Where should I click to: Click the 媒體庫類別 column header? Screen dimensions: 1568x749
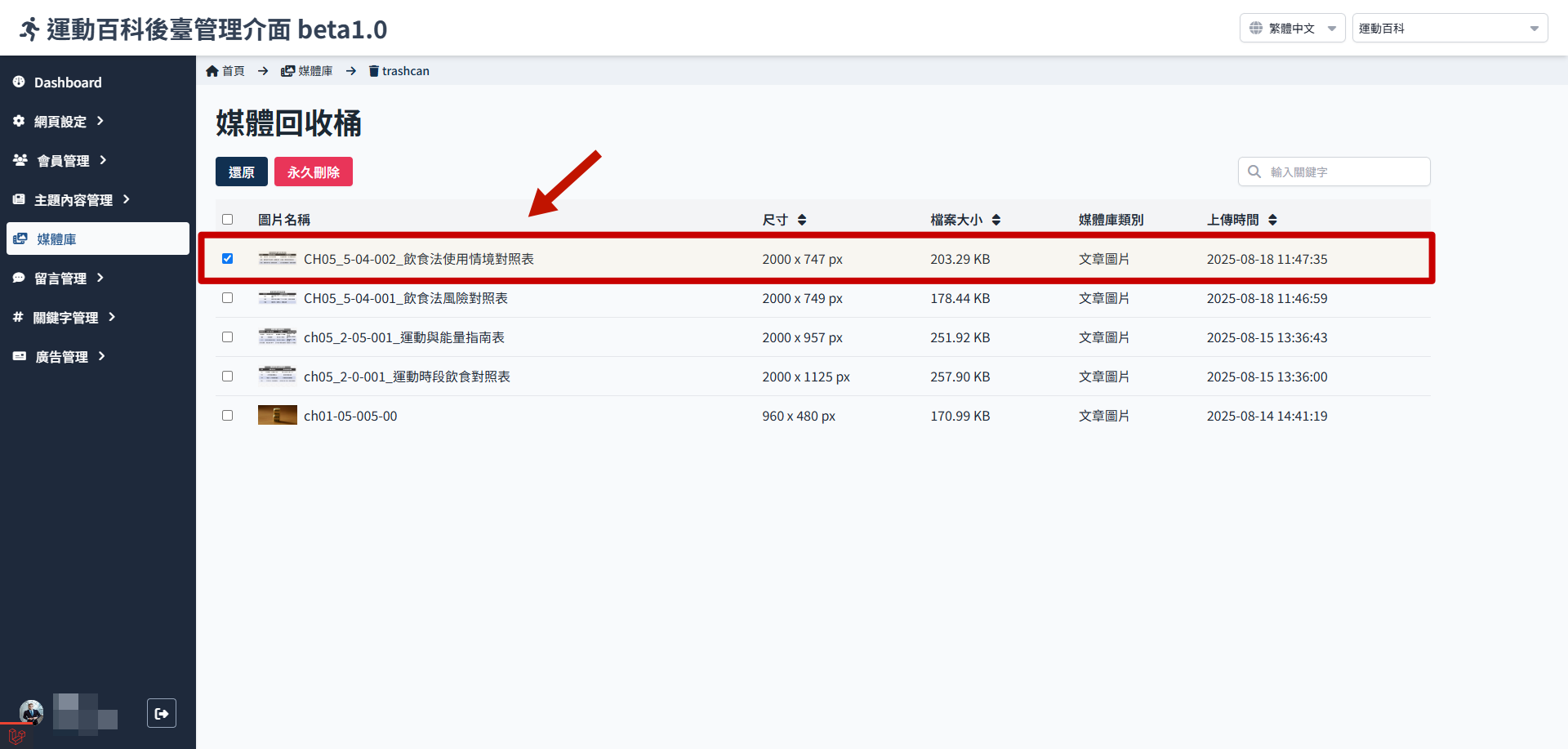[1111, 220]
